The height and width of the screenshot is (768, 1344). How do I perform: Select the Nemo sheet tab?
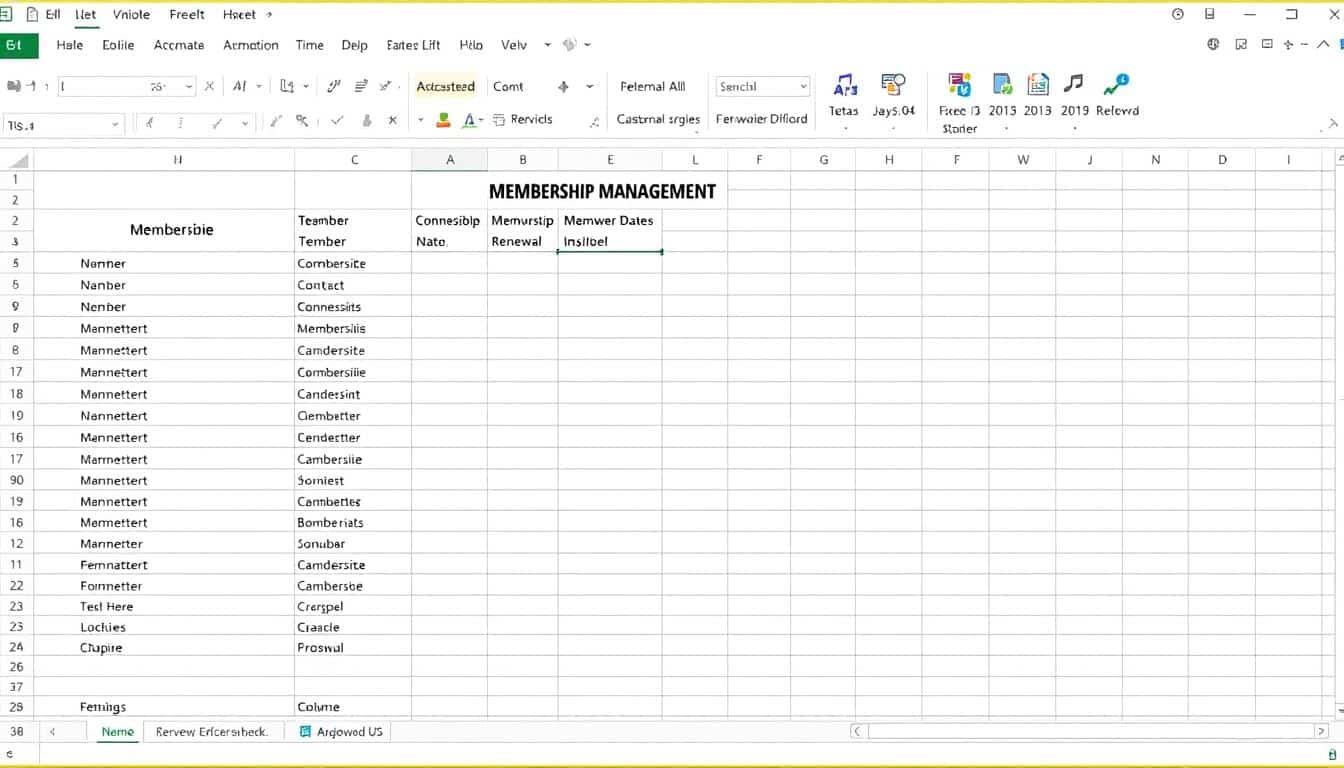pyautogui.click(x=117, y=732)
